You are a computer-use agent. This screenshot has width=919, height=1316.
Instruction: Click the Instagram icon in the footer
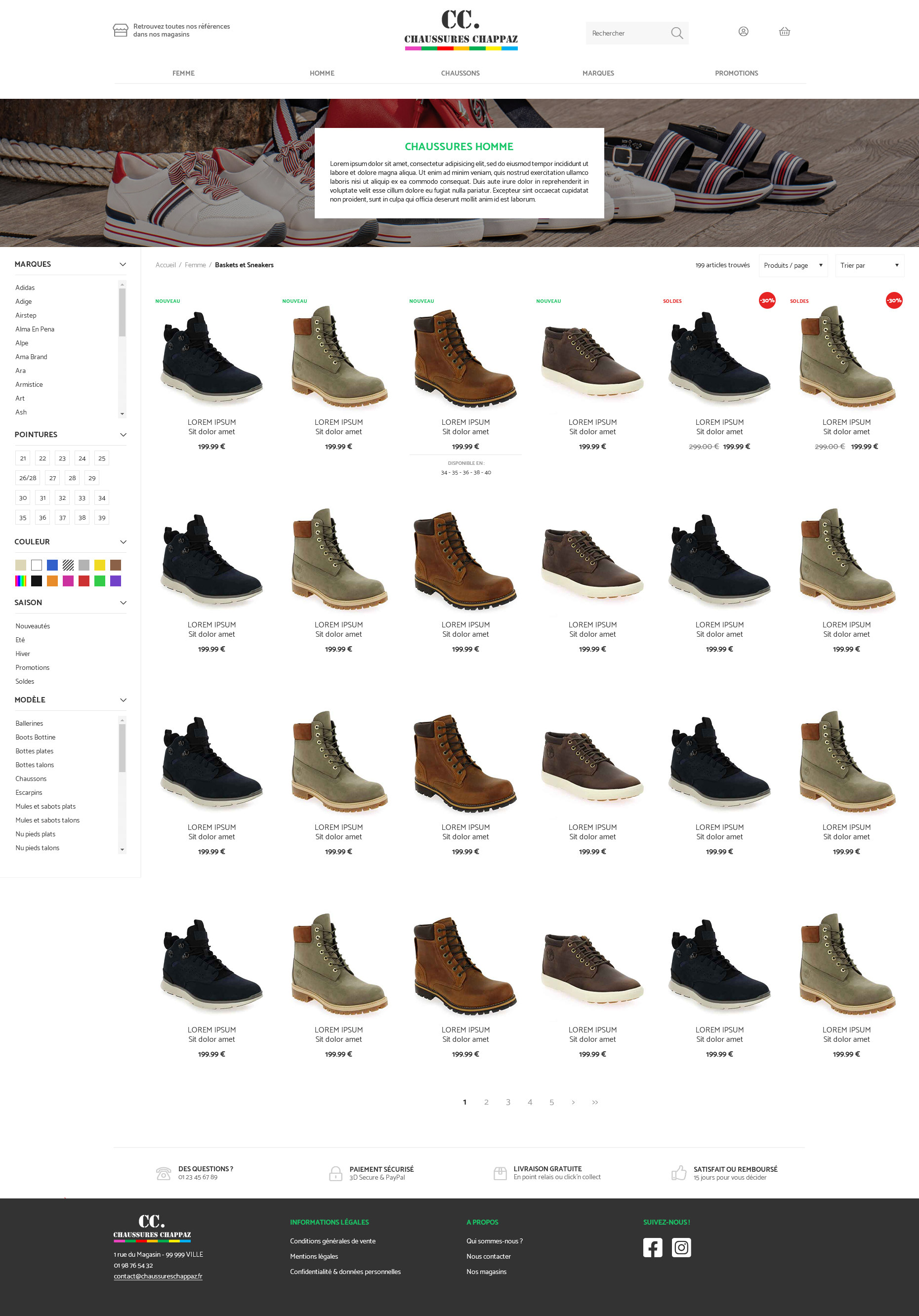click(681, 1247)
